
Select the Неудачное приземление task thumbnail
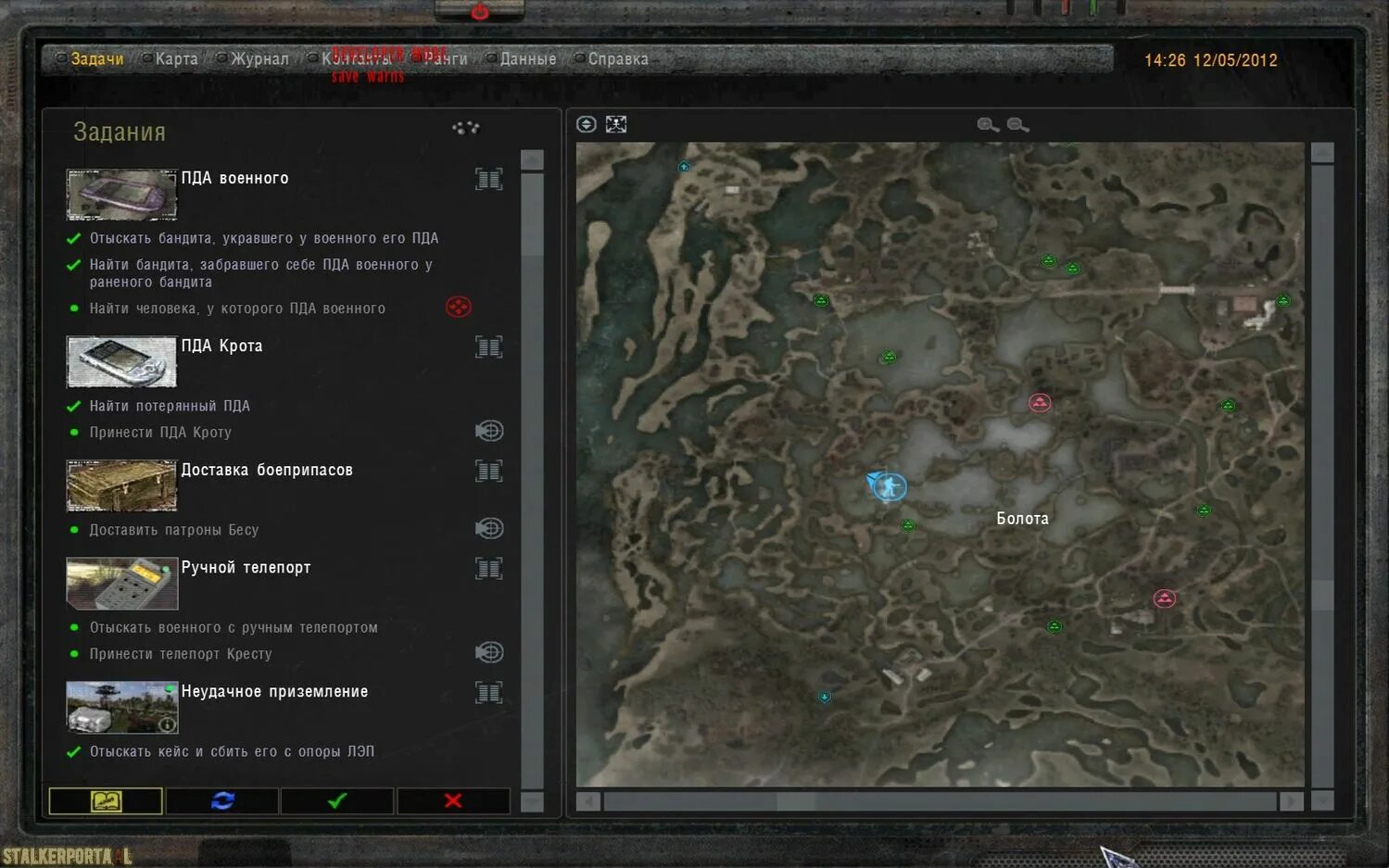(x=121, y=708)
